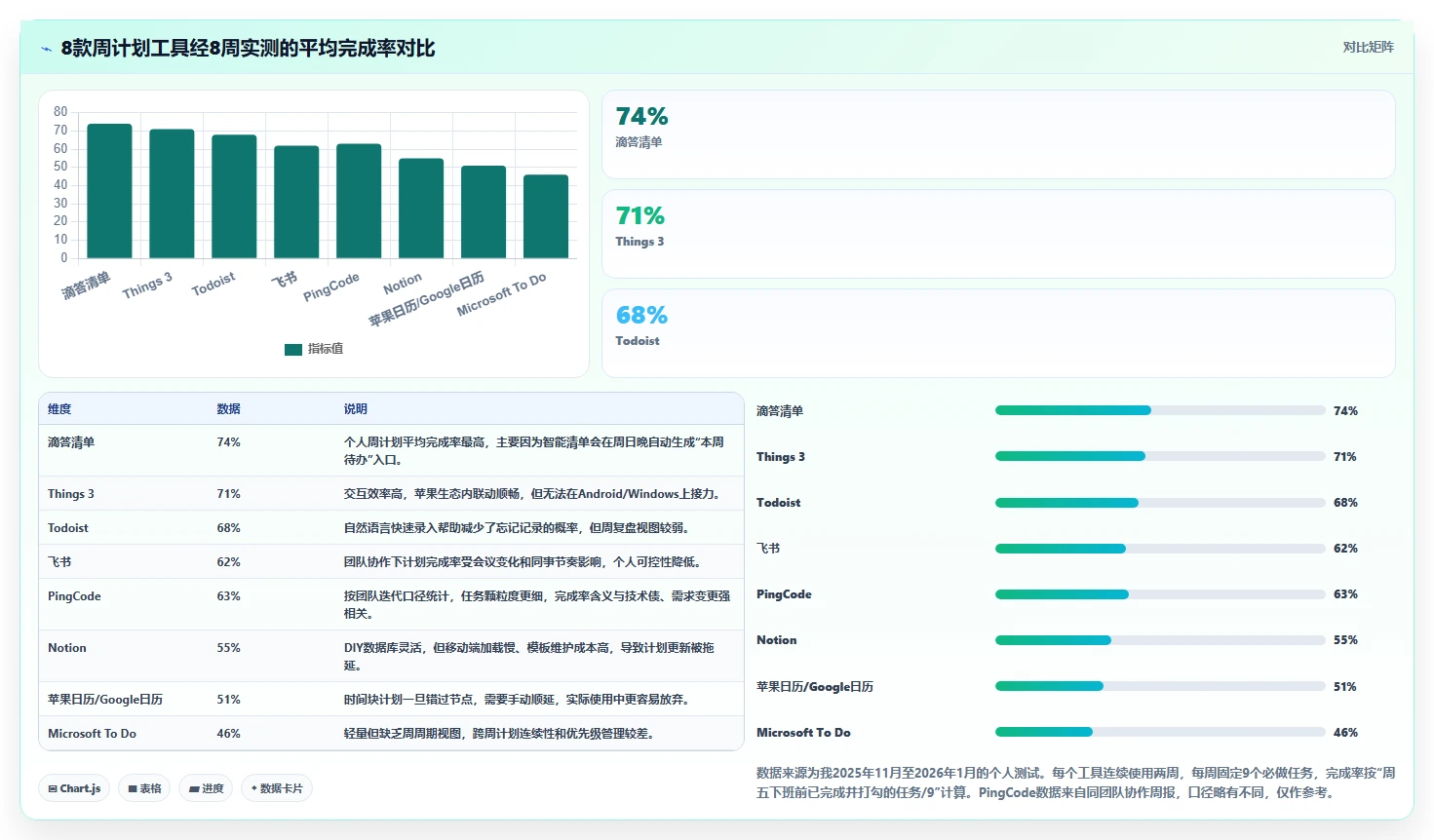Select the Microsoft To Do table row name
The width and height of the screenshot is (1434, 840).
point(92,734)
